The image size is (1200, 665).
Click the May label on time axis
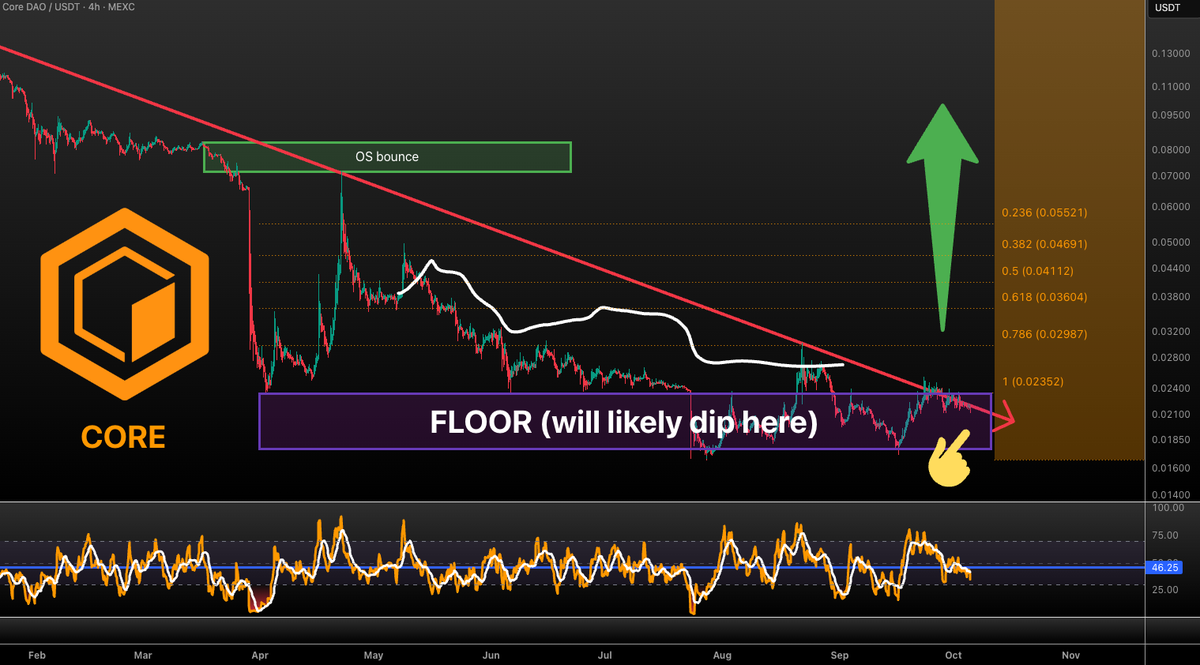(374, 655)
